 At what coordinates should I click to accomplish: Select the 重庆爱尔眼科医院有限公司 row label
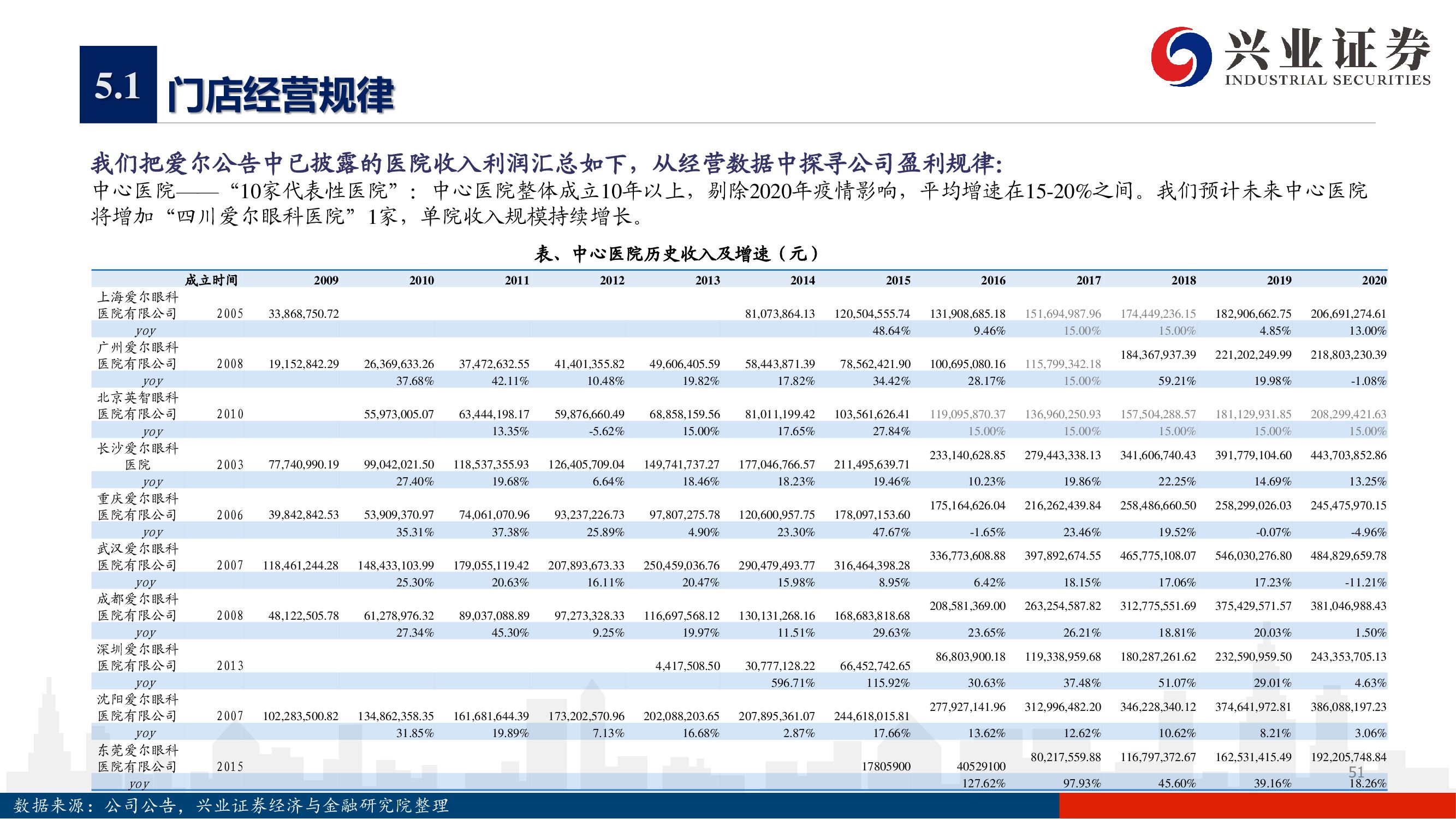point(138,507)
